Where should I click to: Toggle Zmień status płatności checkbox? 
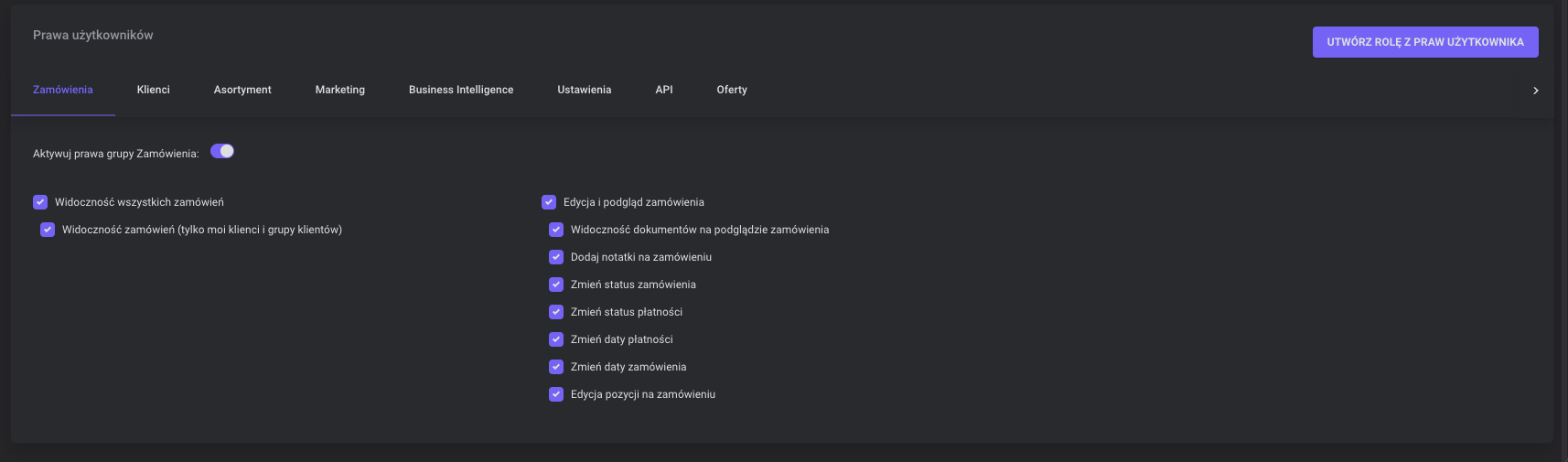pyautogui.click(x=556, y=312)
